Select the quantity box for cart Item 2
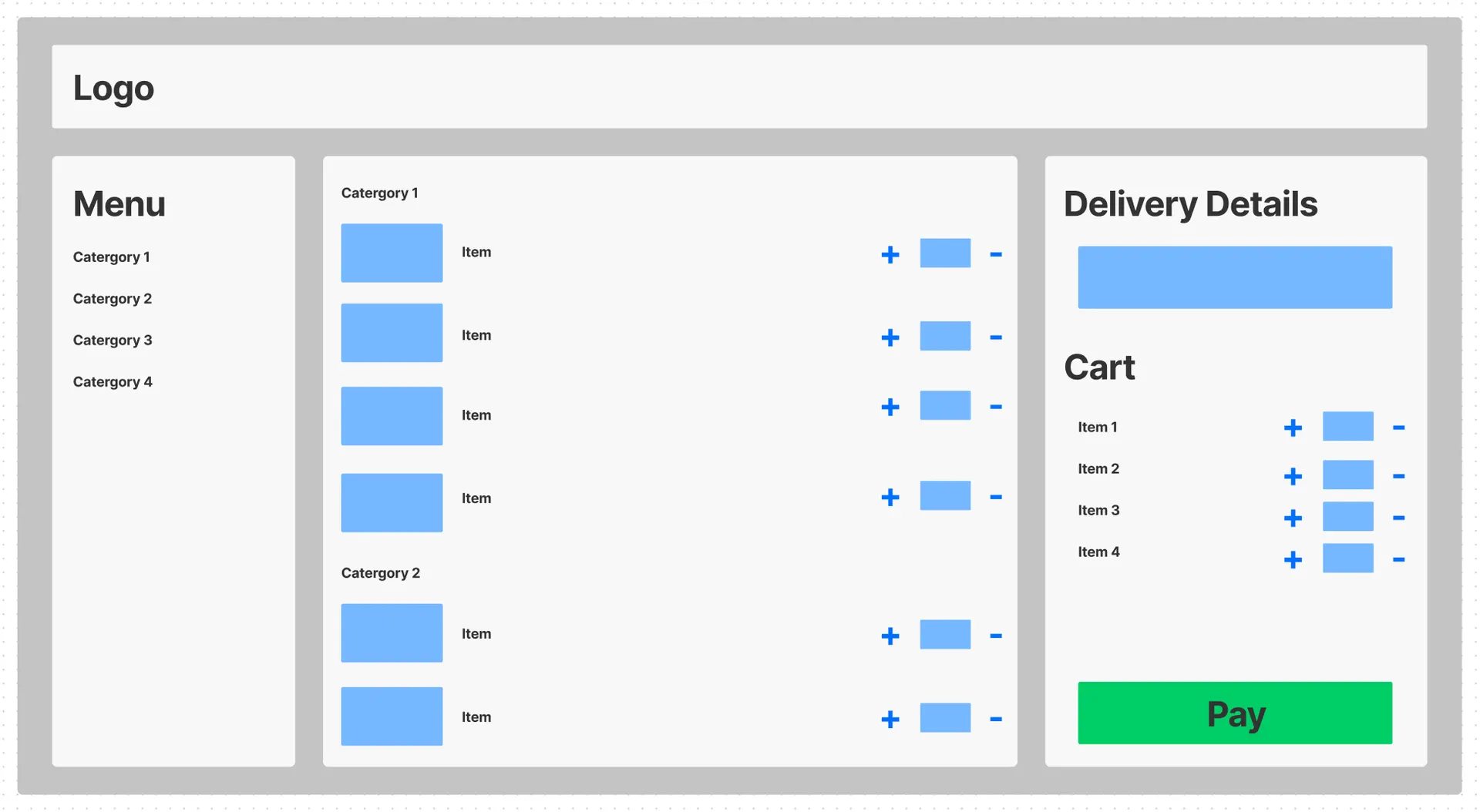The width and height of the screenshot is (1480, 812). pos(1348,475)
